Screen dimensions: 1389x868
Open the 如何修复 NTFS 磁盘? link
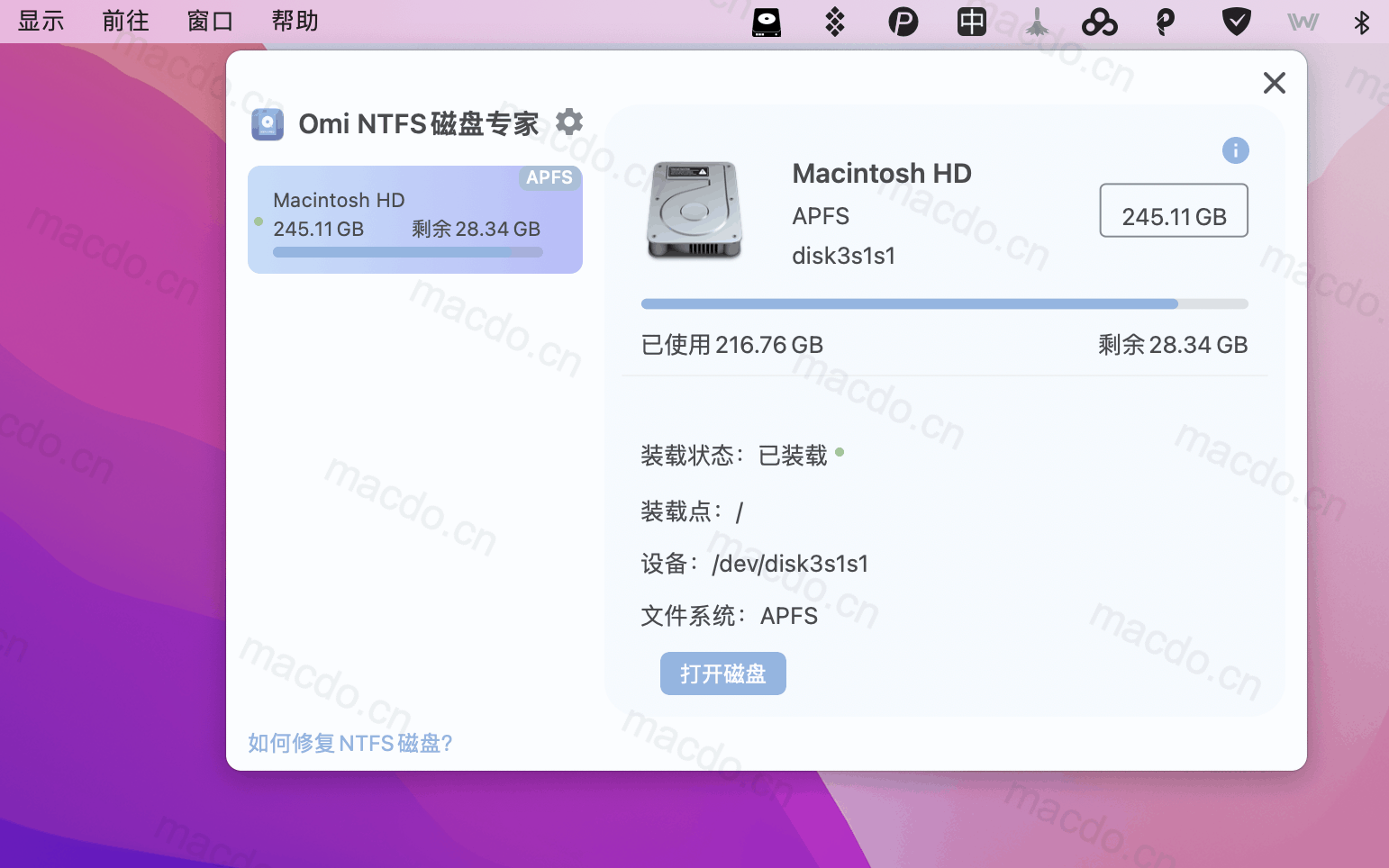pos(350,743)
